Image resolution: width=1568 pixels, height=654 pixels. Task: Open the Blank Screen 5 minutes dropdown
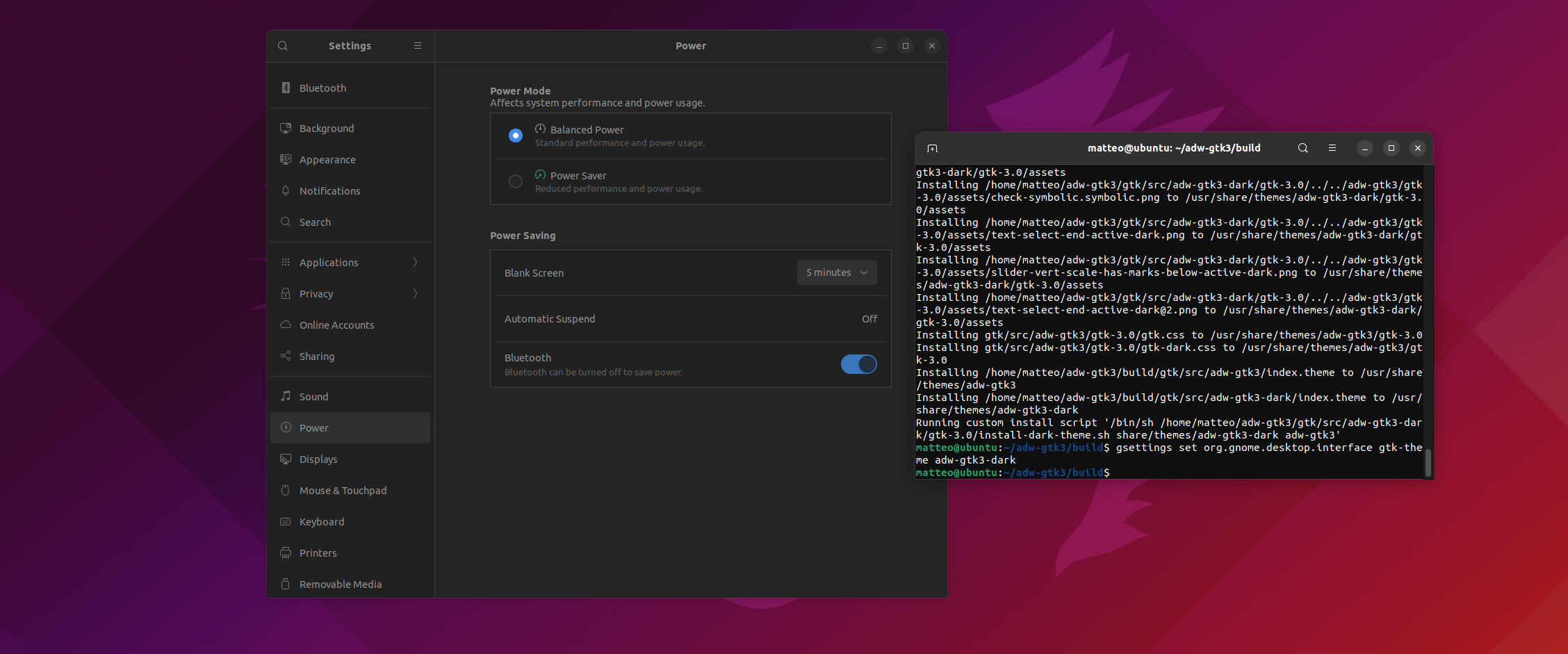[837, 272]
